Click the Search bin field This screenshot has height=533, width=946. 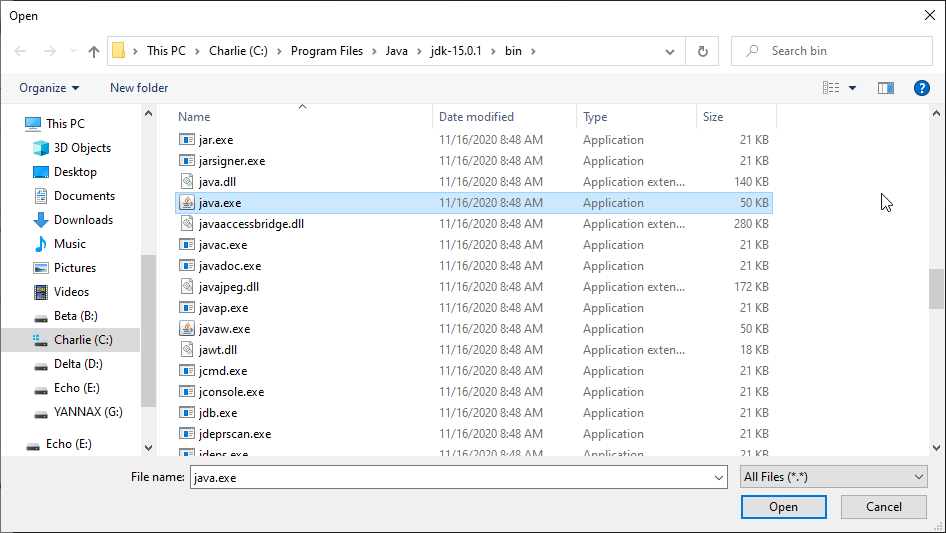(831, 51)
